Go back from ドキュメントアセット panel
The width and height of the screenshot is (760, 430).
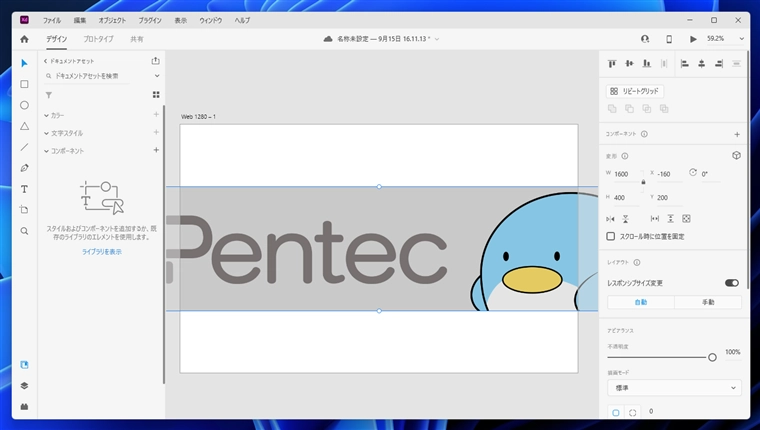point(46,61)
